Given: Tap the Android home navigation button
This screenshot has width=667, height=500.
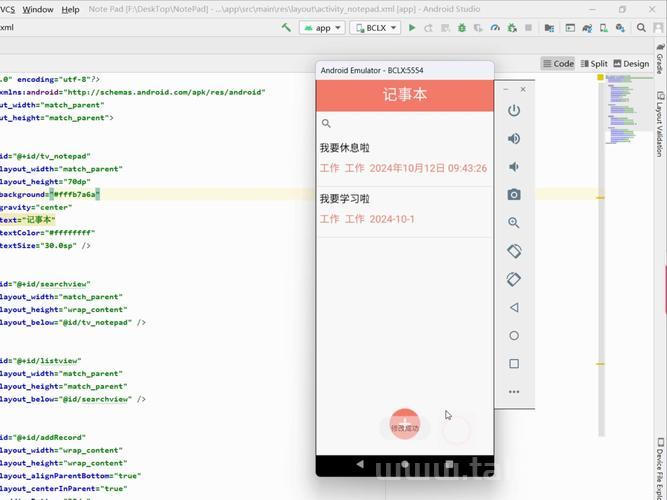Looking at the screenshot, I should click(x=405, y=464).
